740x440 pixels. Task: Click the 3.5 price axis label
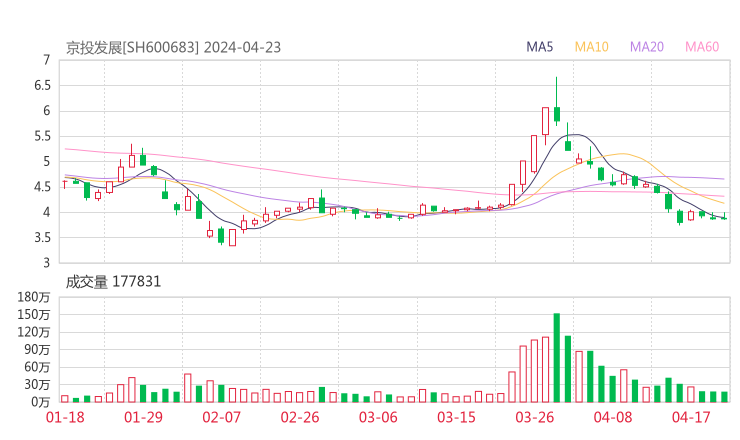point(42,237)
